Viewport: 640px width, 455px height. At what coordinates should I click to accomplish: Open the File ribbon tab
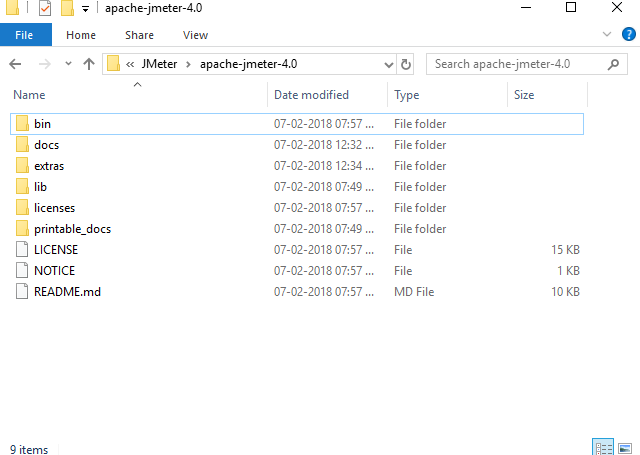(x=26, y=35)
